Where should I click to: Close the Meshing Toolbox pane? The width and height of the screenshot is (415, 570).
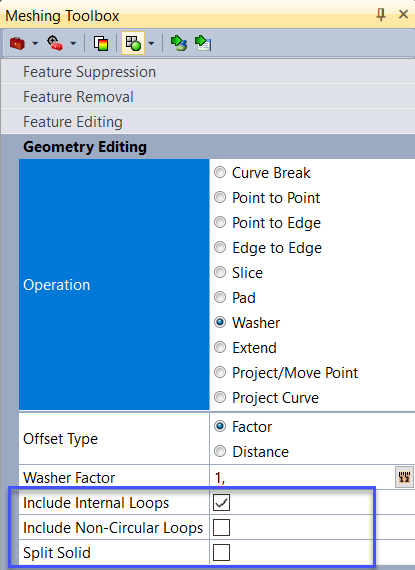point(403,14)
